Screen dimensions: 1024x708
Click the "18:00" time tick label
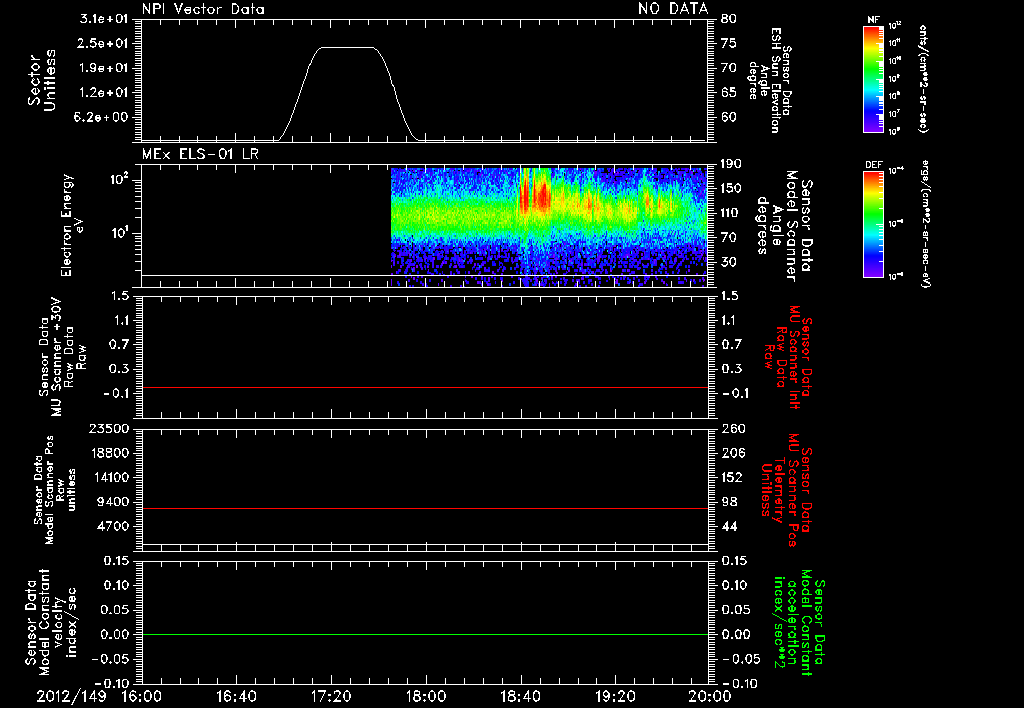point(426,696)
